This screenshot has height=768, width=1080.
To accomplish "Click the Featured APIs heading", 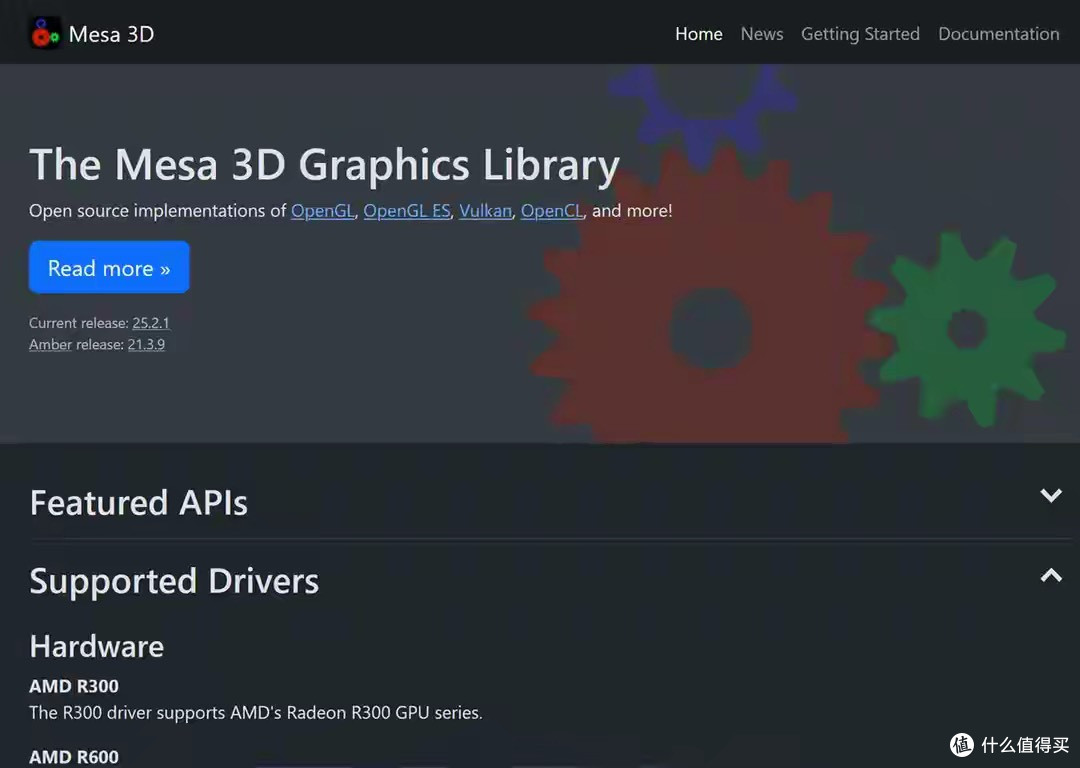I will pyautogui.click(x=138, y=503).
